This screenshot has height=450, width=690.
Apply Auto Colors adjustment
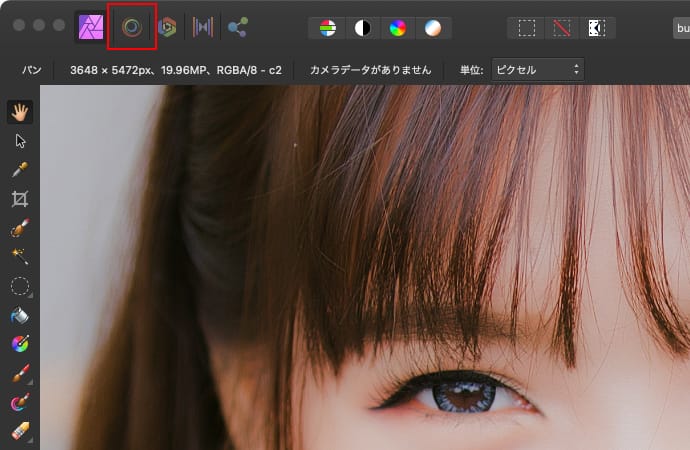397,28
